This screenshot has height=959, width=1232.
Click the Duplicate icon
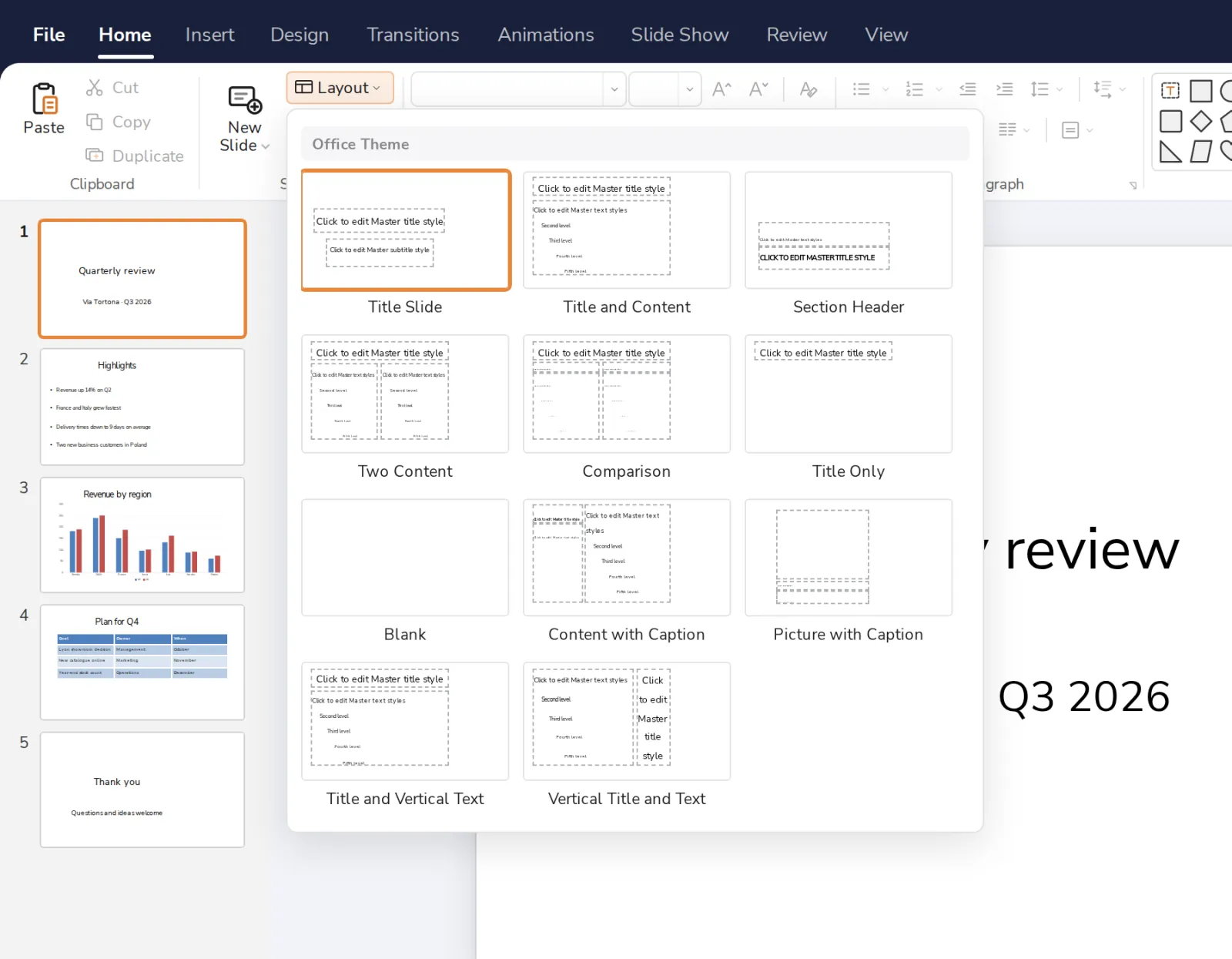coord(94,156)
